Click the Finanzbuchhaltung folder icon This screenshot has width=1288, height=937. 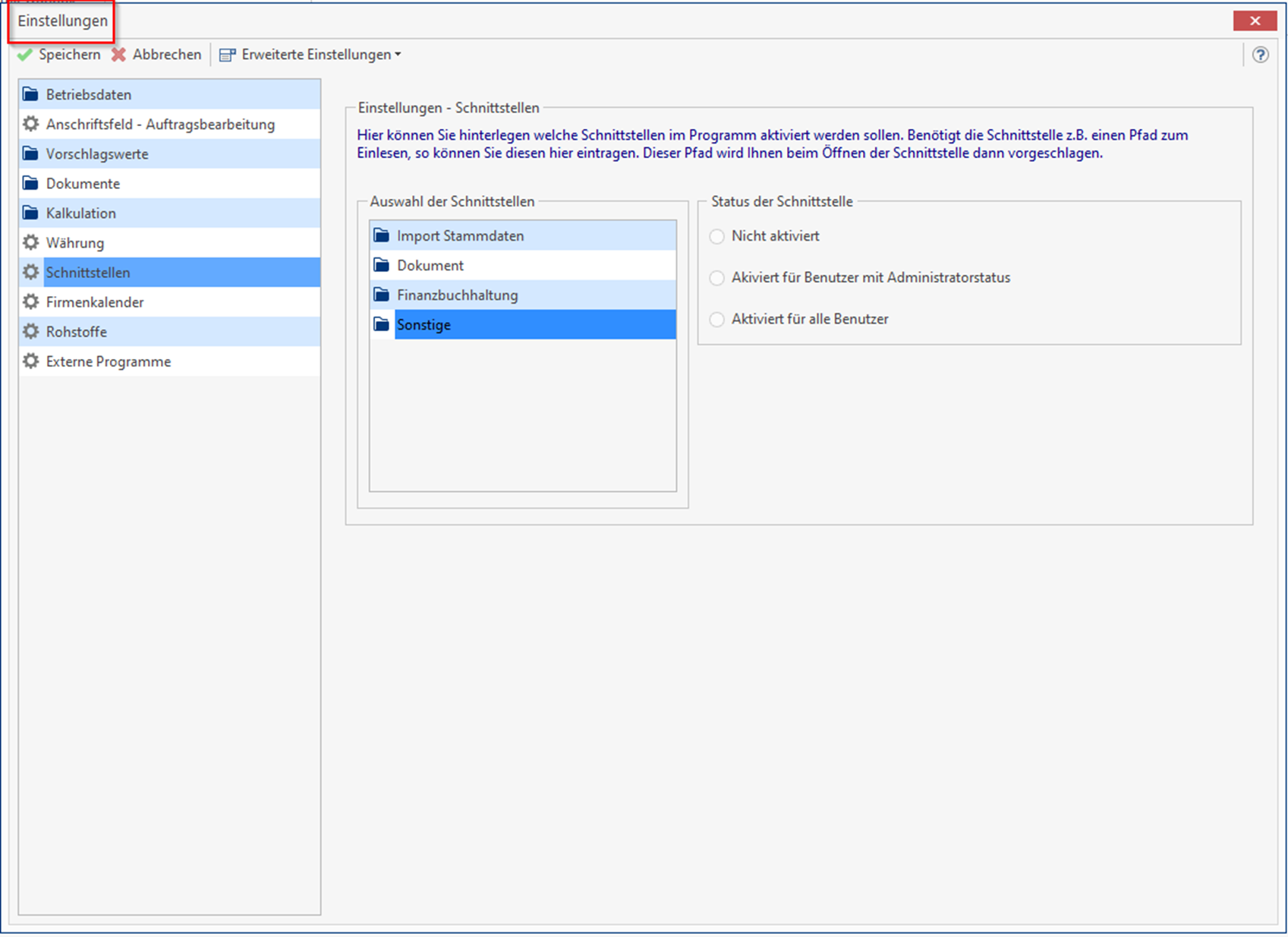(x=381, y=295)
